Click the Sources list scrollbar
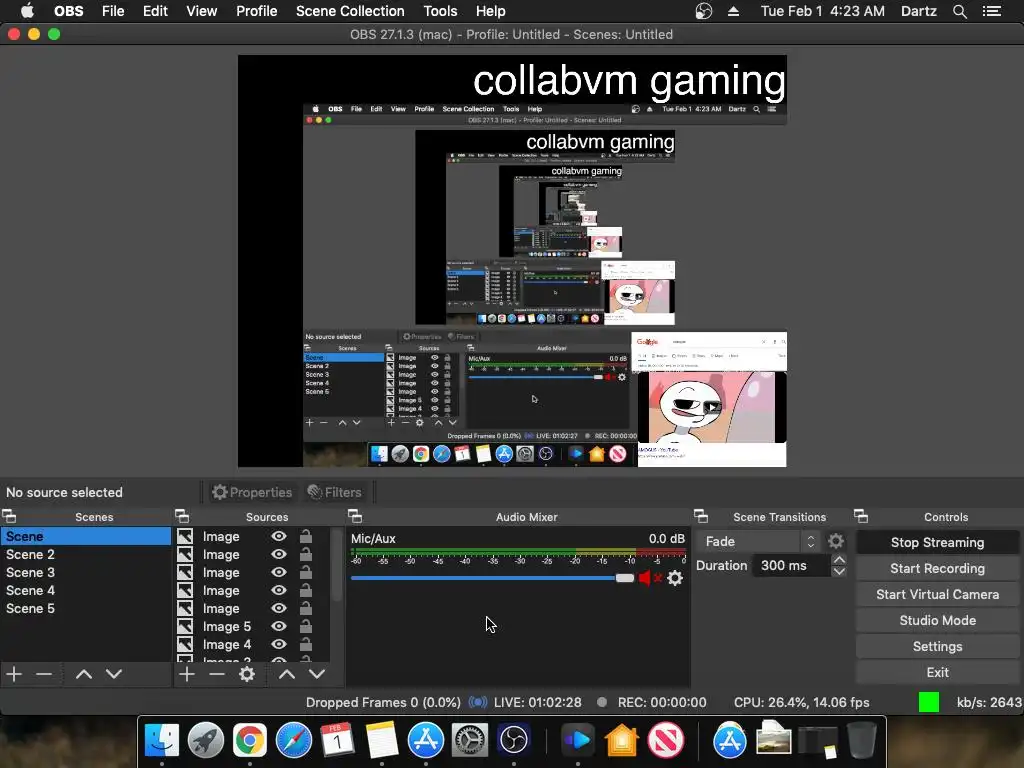Image resolution: width=1024 pixels, height=768 pixels. [x=336, y=565]
